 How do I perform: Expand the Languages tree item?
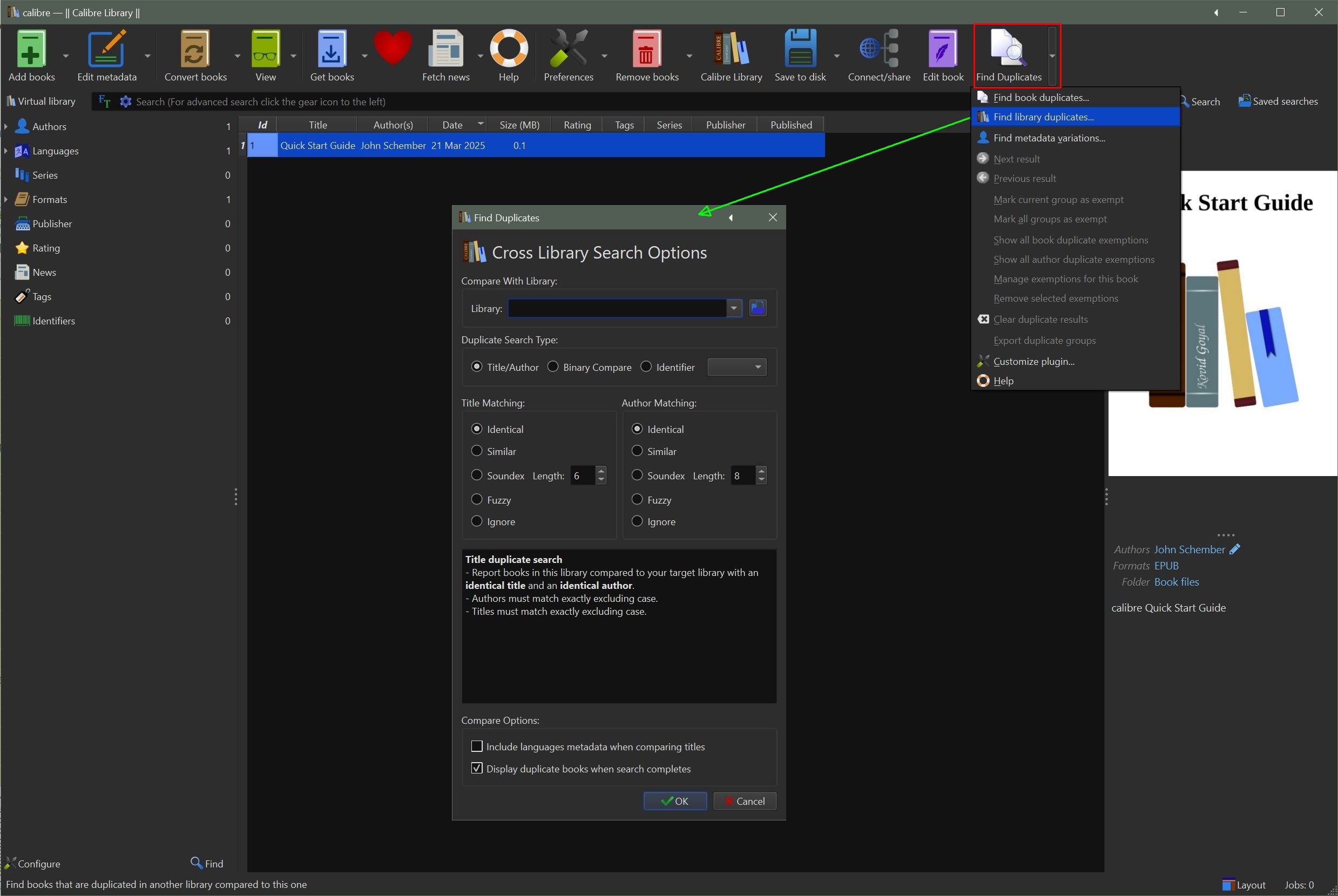tap(6, 151)
